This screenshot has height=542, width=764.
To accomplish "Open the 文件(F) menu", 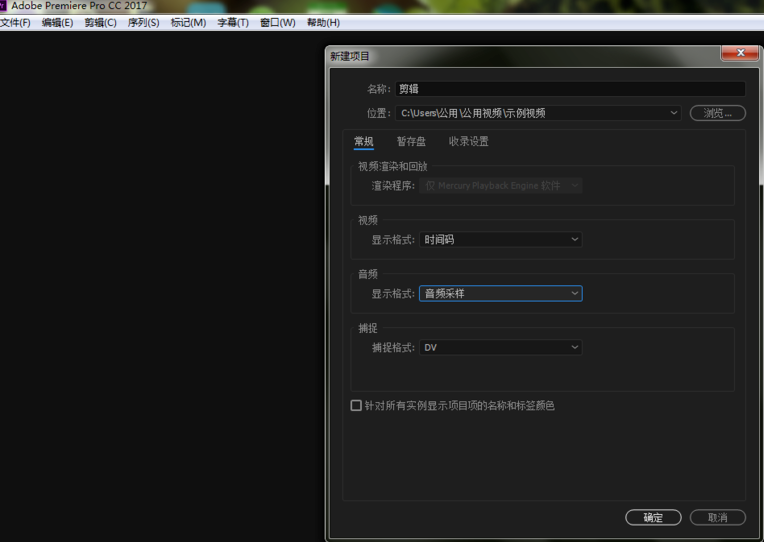I will [15, 23].
